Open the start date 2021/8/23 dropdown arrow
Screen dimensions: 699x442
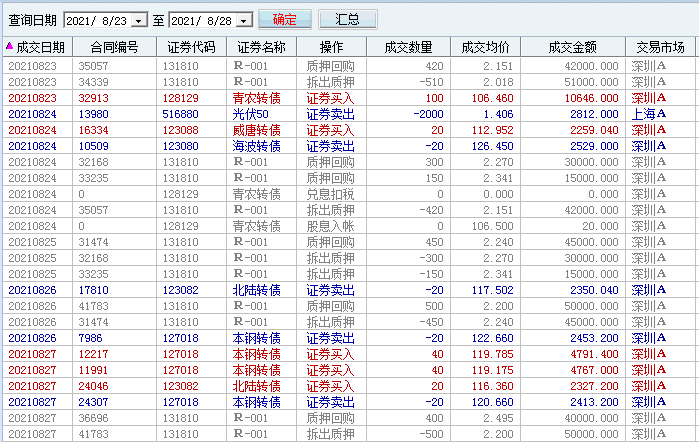[139, 21]
